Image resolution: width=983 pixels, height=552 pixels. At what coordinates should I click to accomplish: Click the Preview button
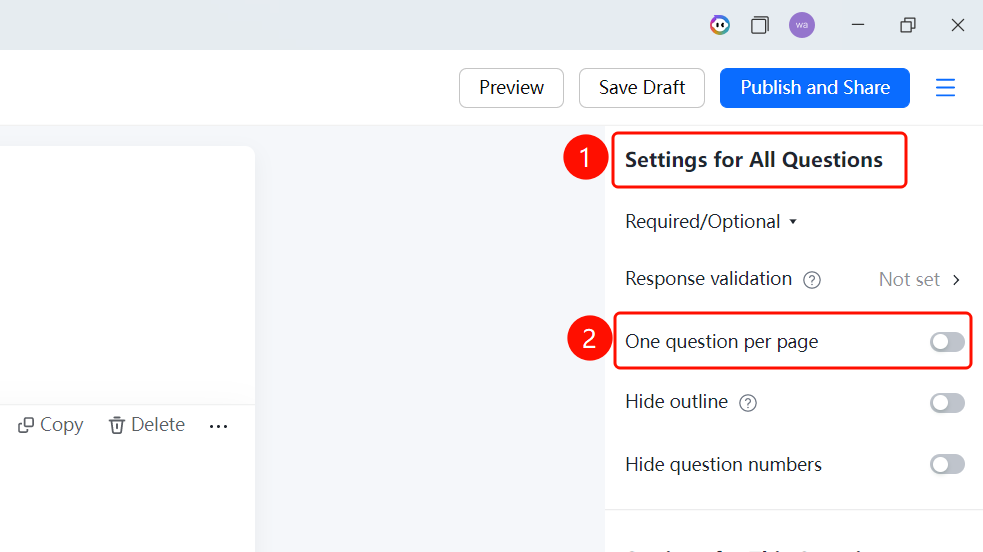[512, 88]
